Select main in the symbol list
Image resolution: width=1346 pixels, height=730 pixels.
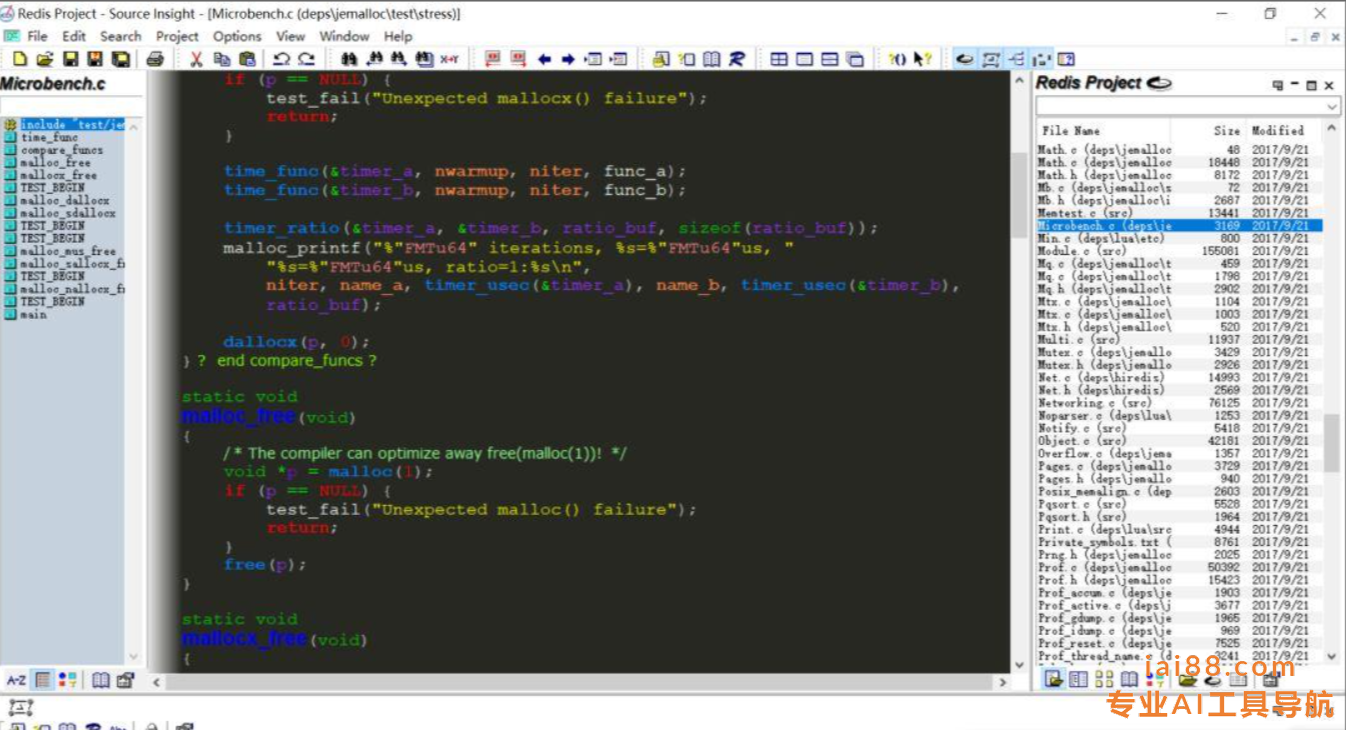pos(33,314)
